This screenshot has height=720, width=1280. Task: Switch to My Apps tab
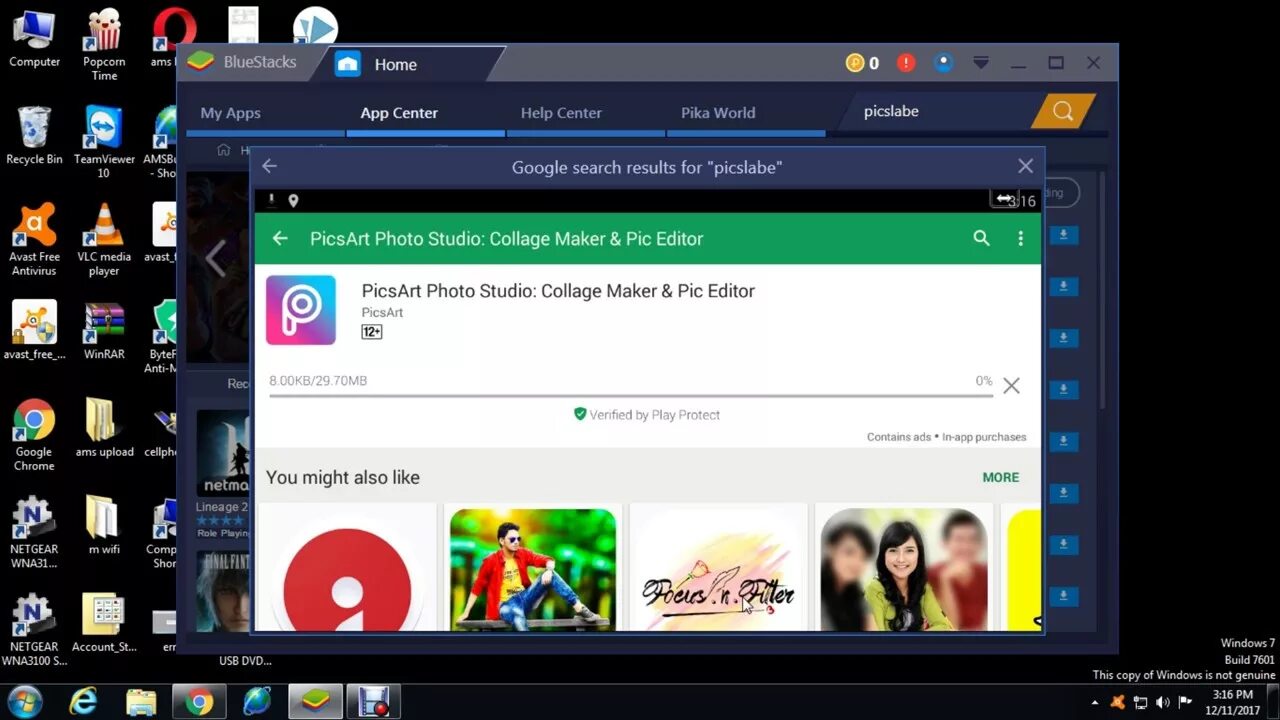230,113
